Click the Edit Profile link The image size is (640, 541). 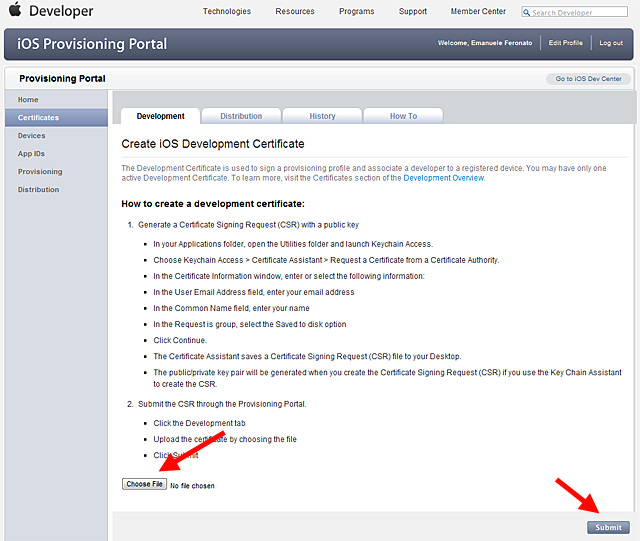point(566,43)
